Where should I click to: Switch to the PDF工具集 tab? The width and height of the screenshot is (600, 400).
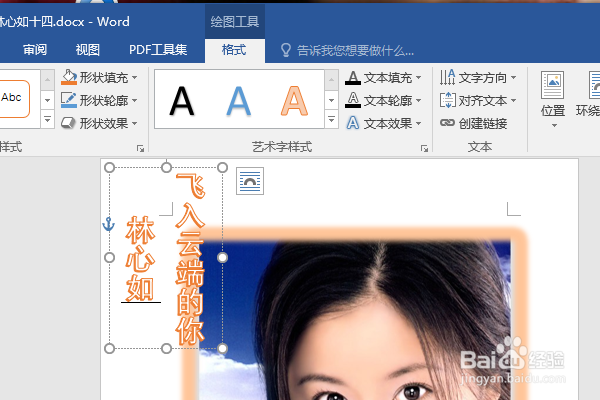(158, 50)
